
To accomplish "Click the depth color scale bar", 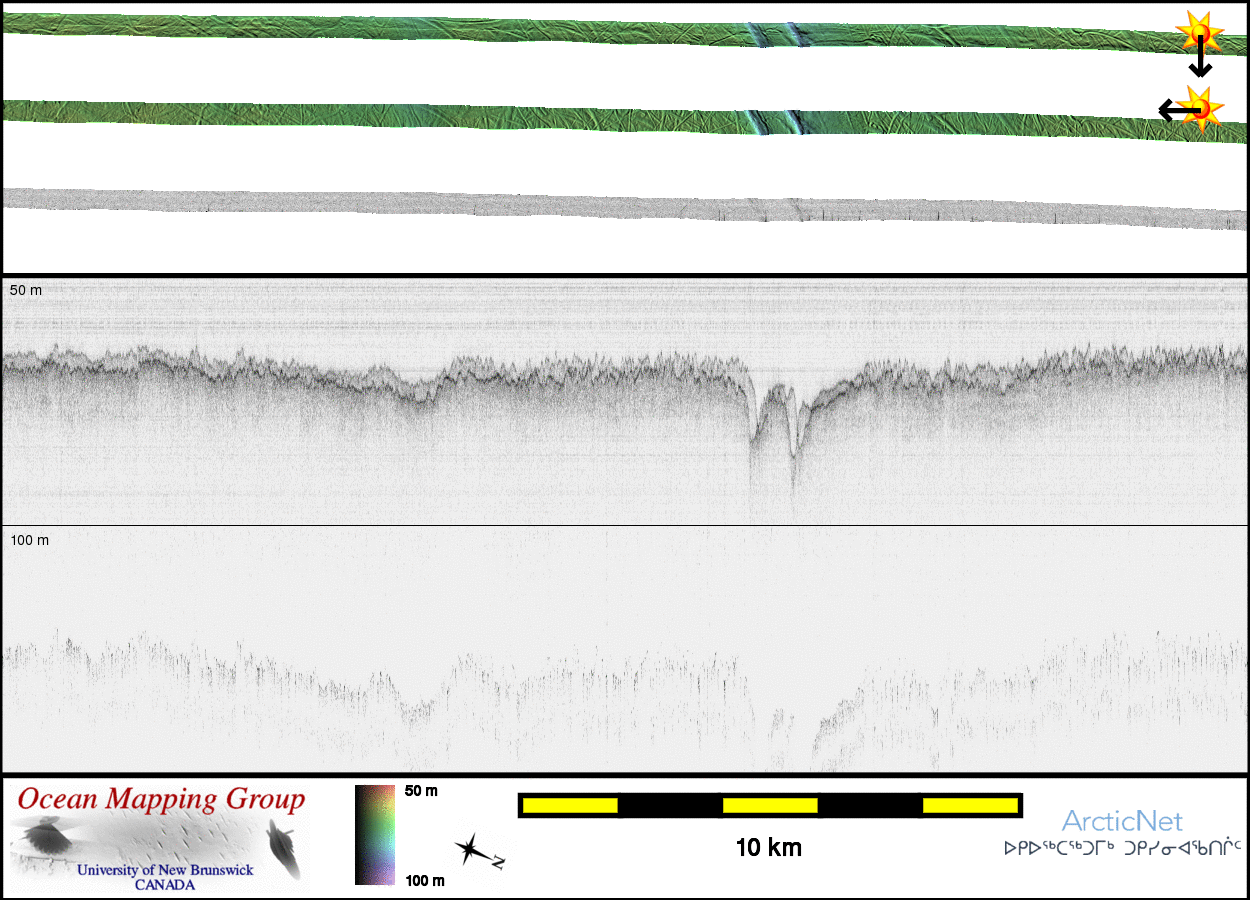I will pyautogui.click(x=374, y=835).
